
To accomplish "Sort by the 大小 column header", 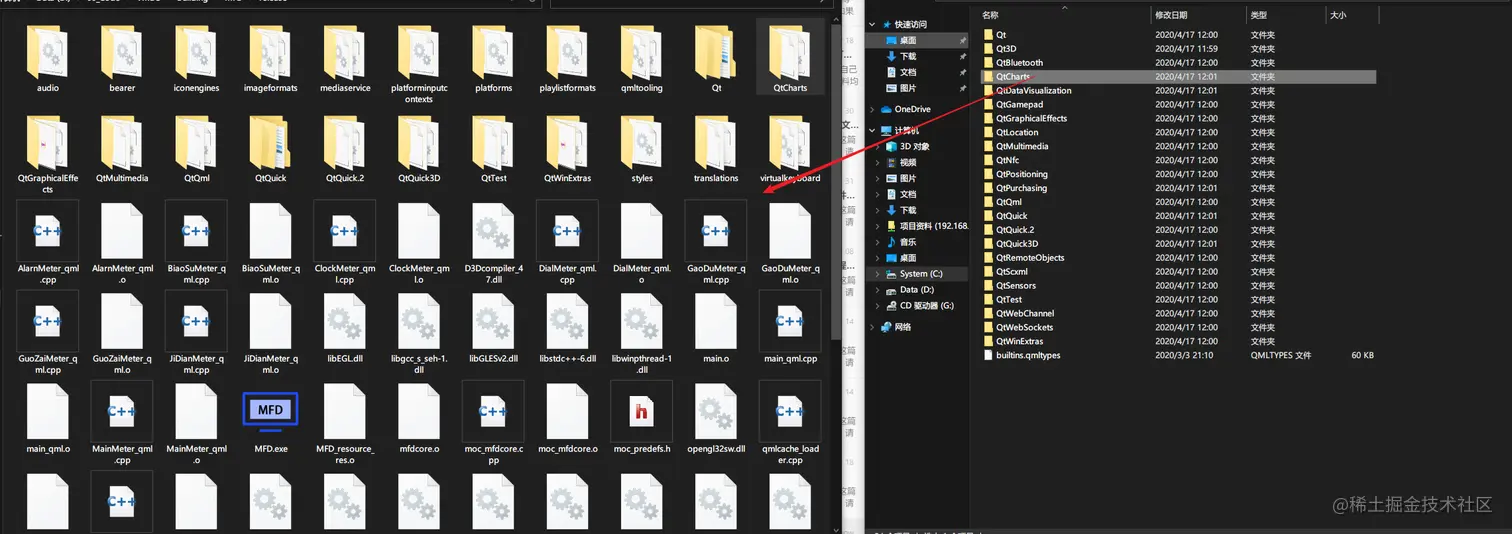I will [1351, 15].
